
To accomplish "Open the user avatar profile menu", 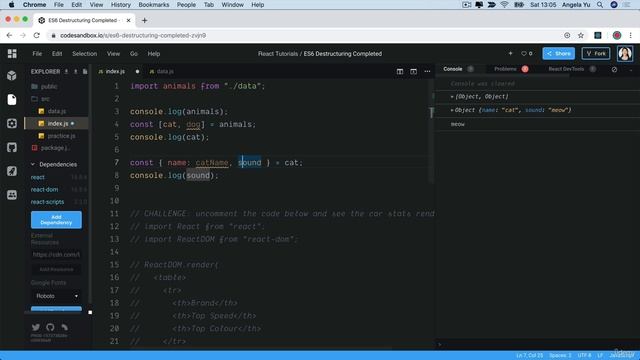I will point(625,53).
